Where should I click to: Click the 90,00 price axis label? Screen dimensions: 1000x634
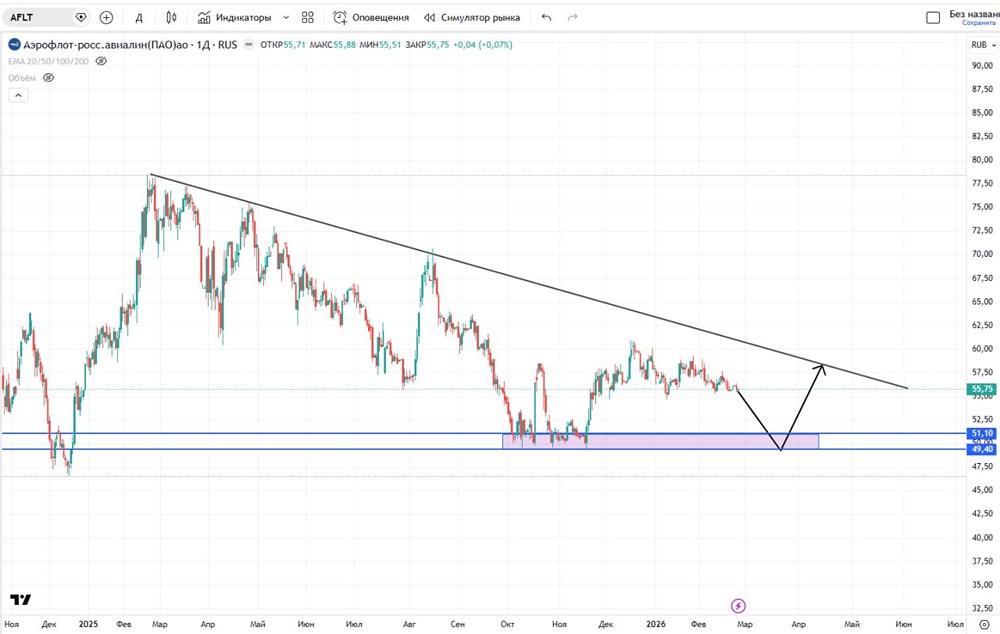pos(982,65)
